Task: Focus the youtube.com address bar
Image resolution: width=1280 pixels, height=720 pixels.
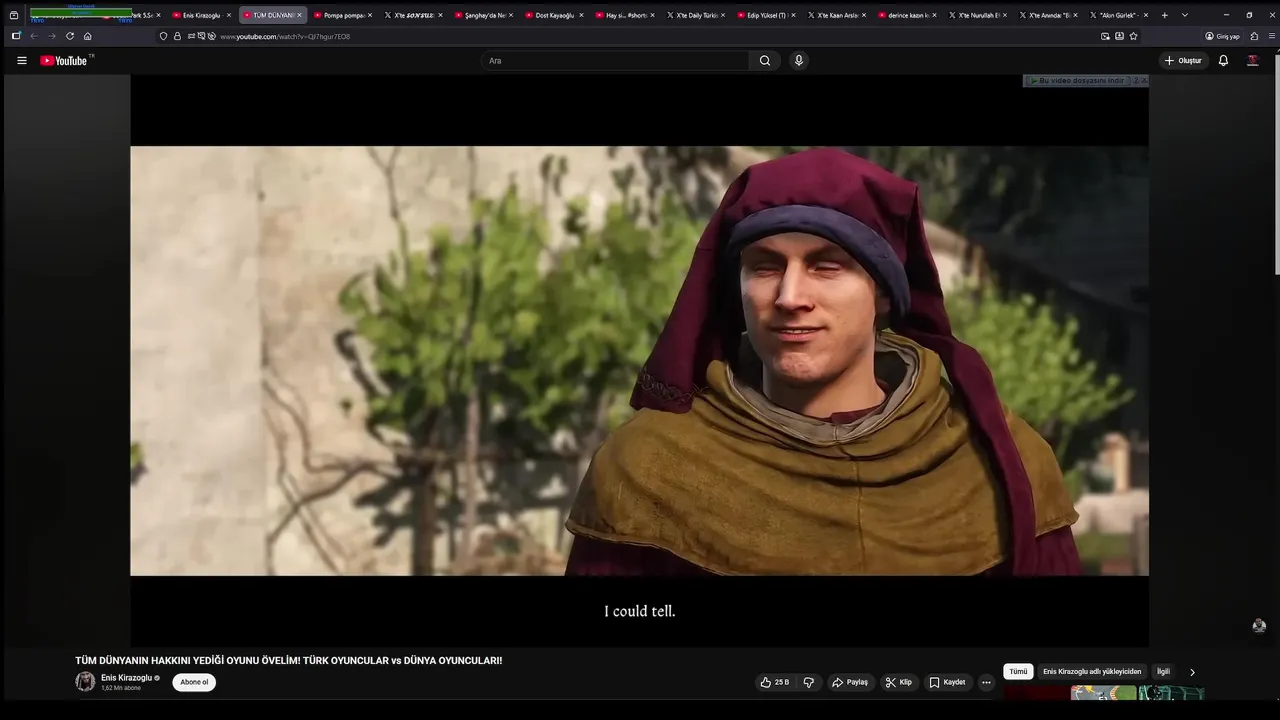Action: coord(650,36)
